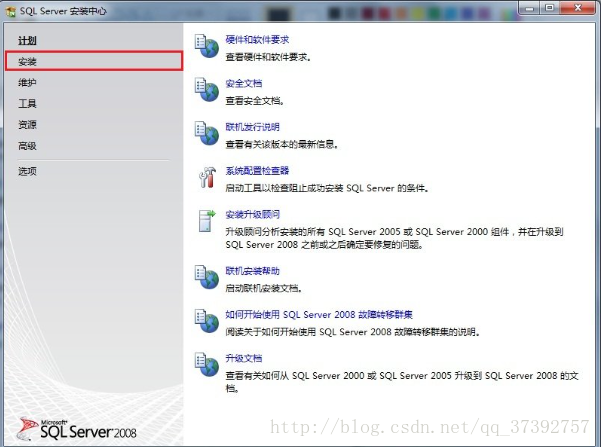Minimize the SQL Server 安装中心 window
The image size is (601, 447).
(x=530, y=8)
